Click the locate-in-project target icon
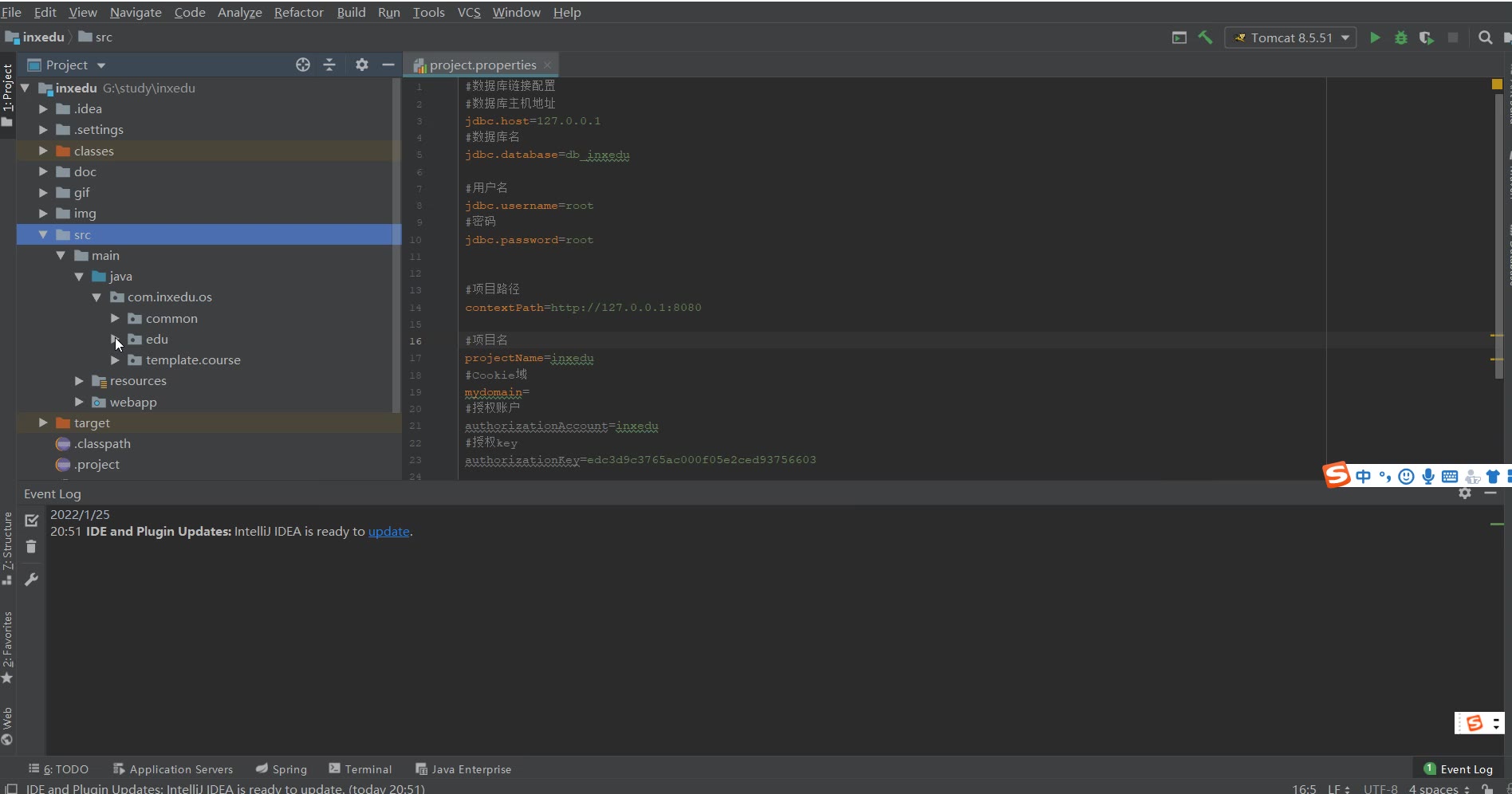This screenshot has height=794, width=1512. pyautogui.click(x=303, y=65)
